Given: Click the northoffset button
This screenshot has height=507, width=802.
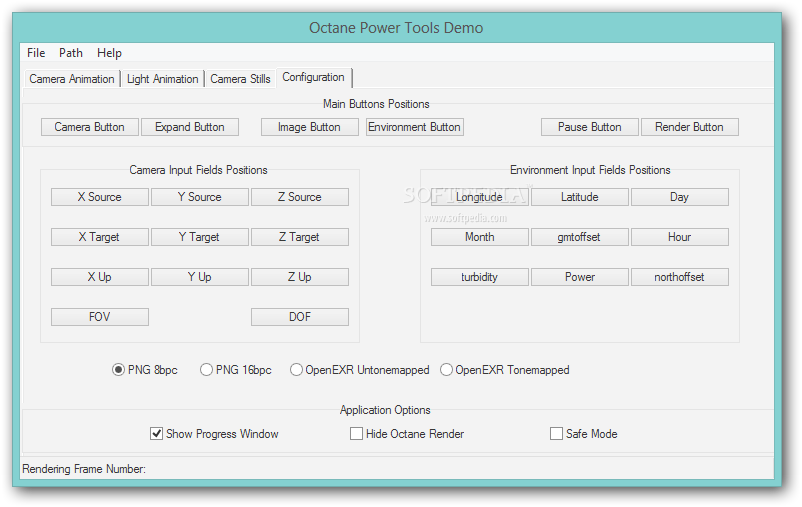Looking at the screenshot, I should (x=680, y=277).
